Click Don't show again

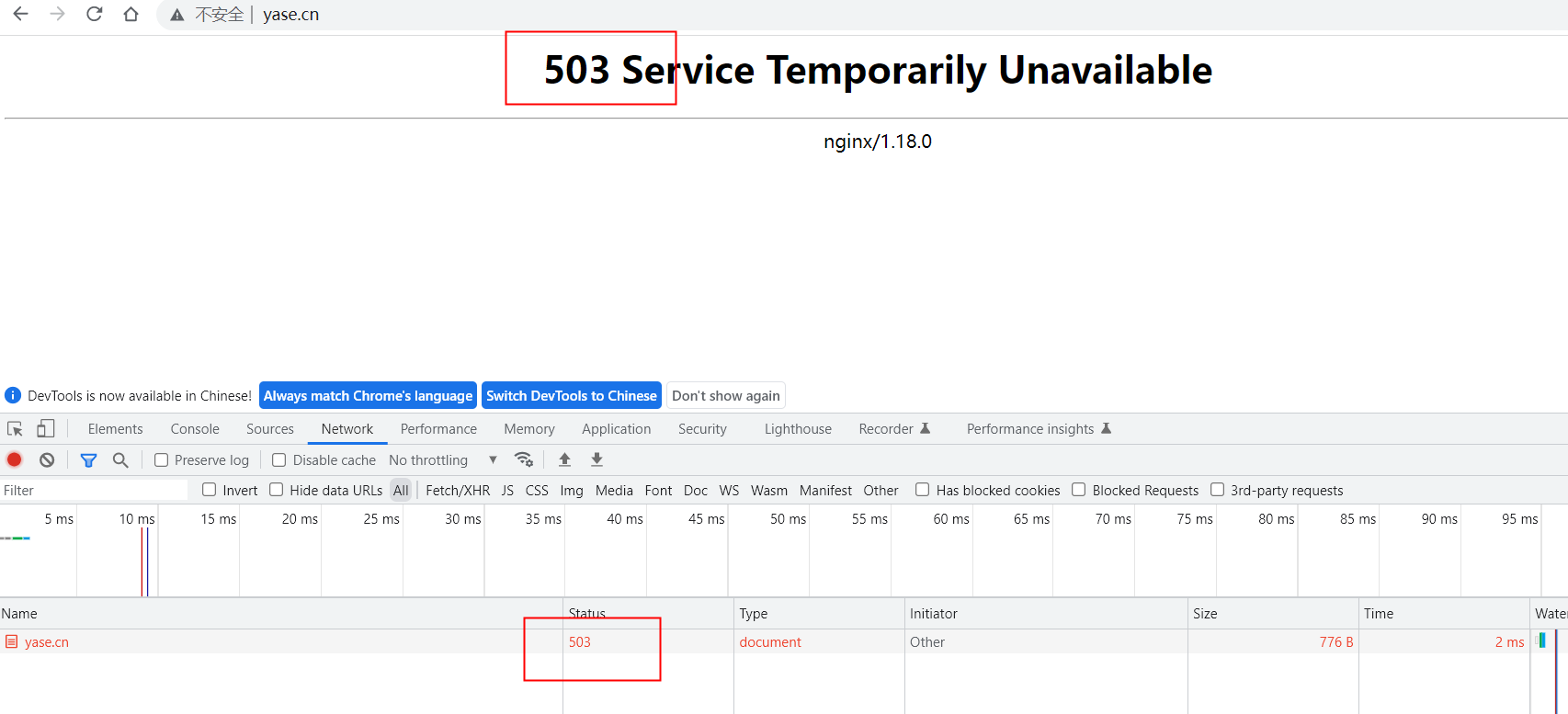point(726,396)
